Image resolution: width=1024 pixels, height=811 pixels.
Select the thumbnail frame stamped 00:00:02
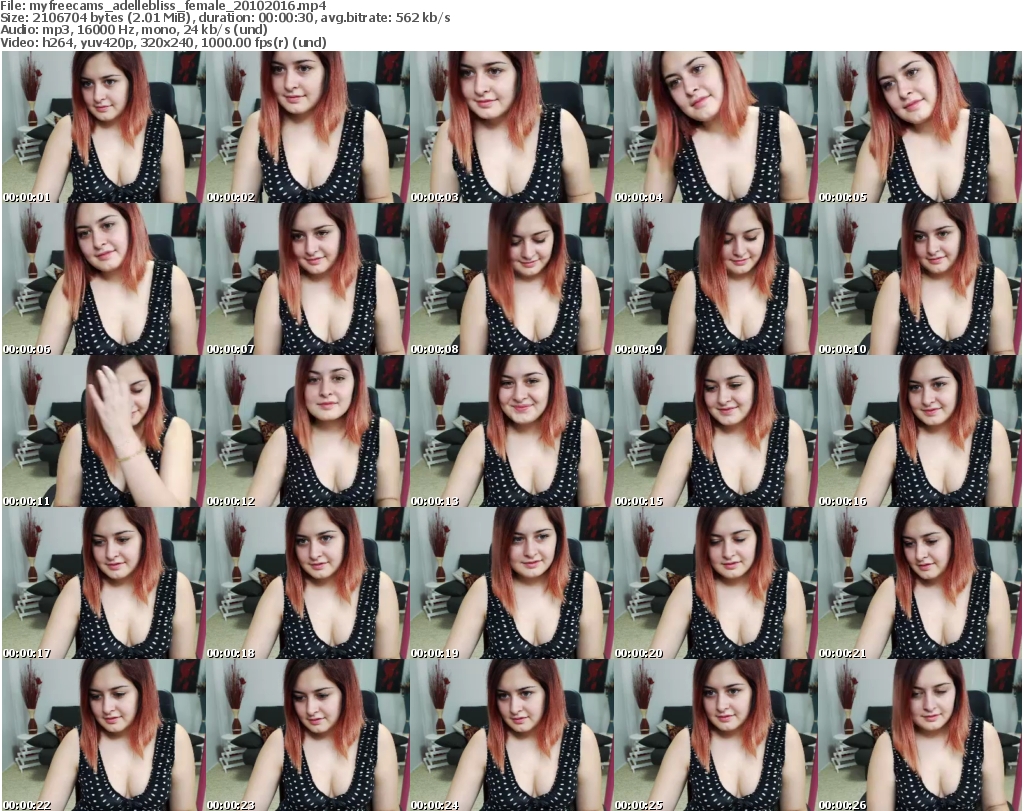click(308, 127)
